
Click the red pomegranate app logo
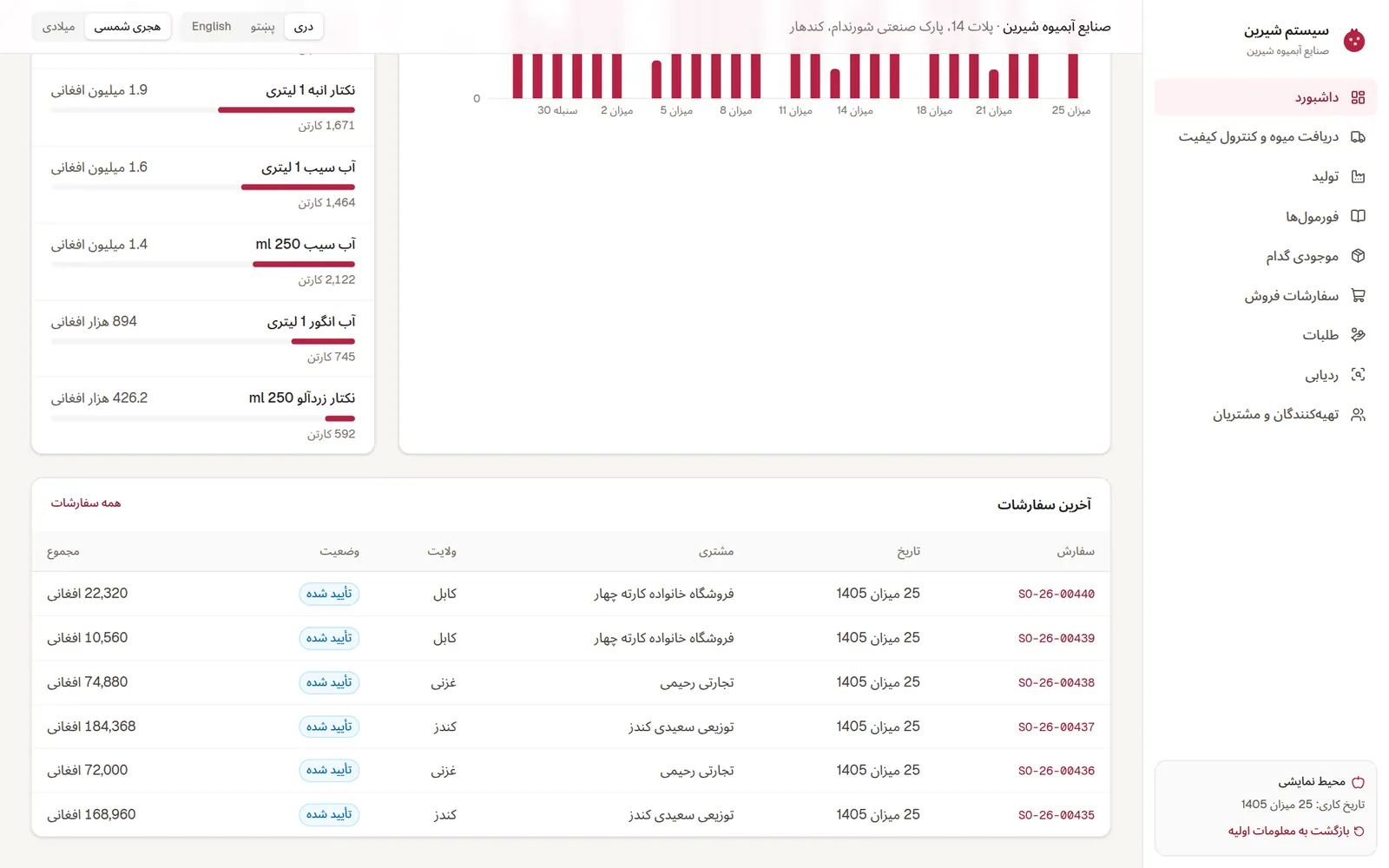tap(1353, 40)
